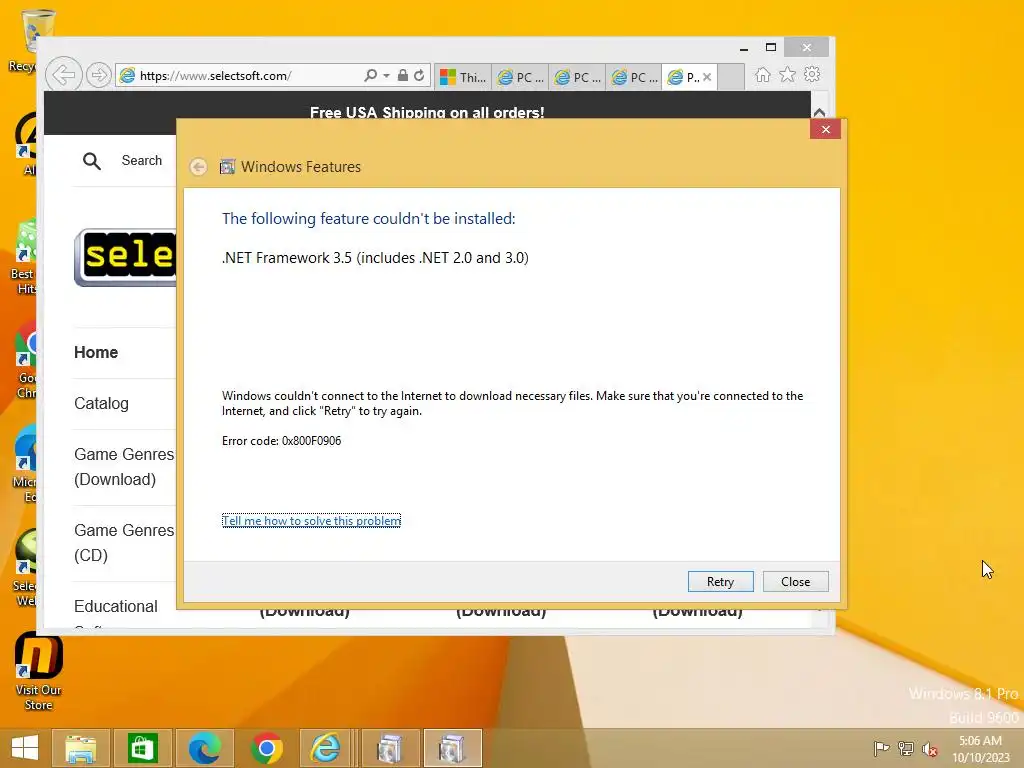Click the Selectsoft logo on the web page

(125, 257)
